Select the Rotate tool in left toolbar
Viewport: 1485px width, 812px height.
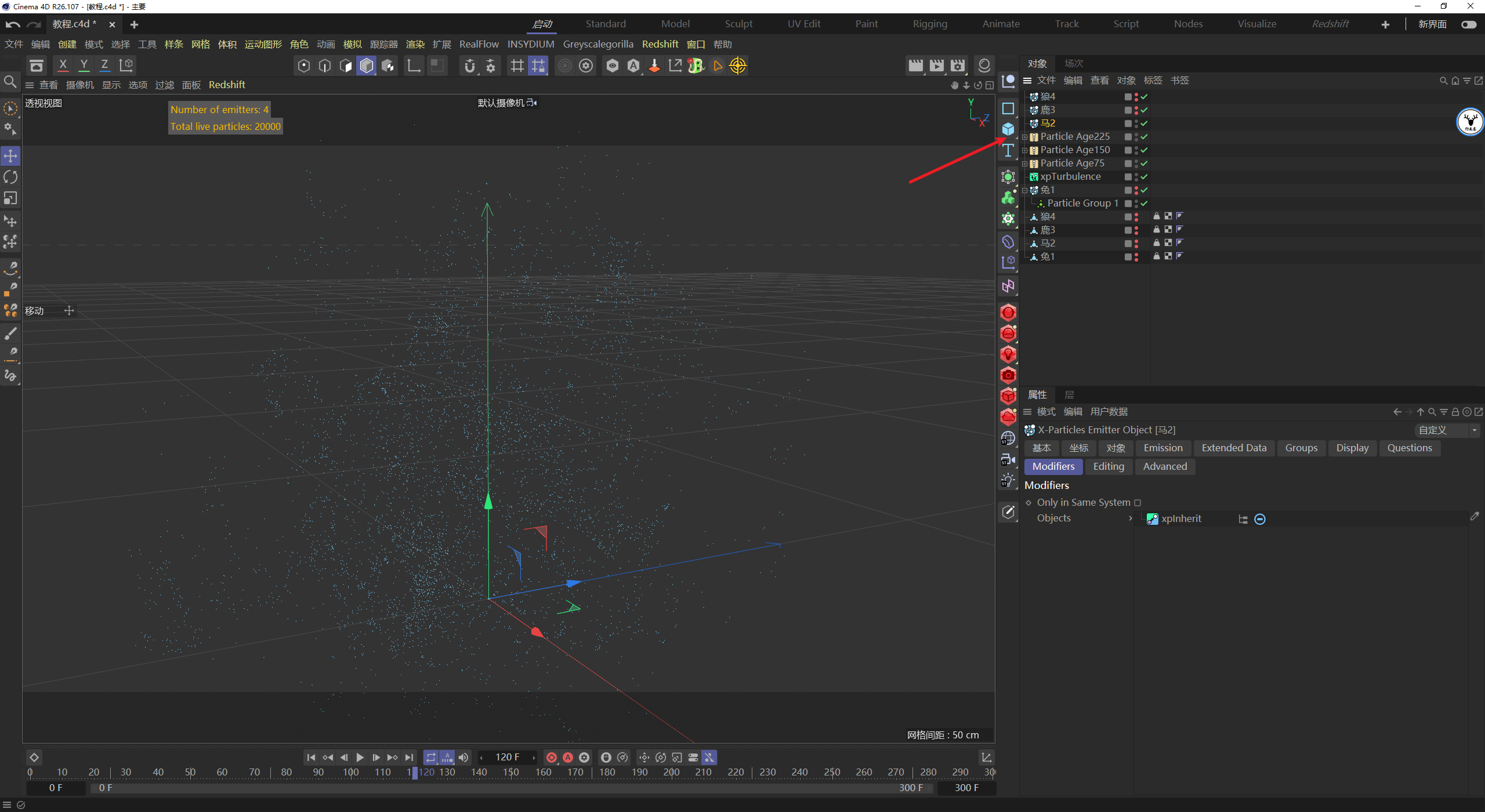(10, 177)
